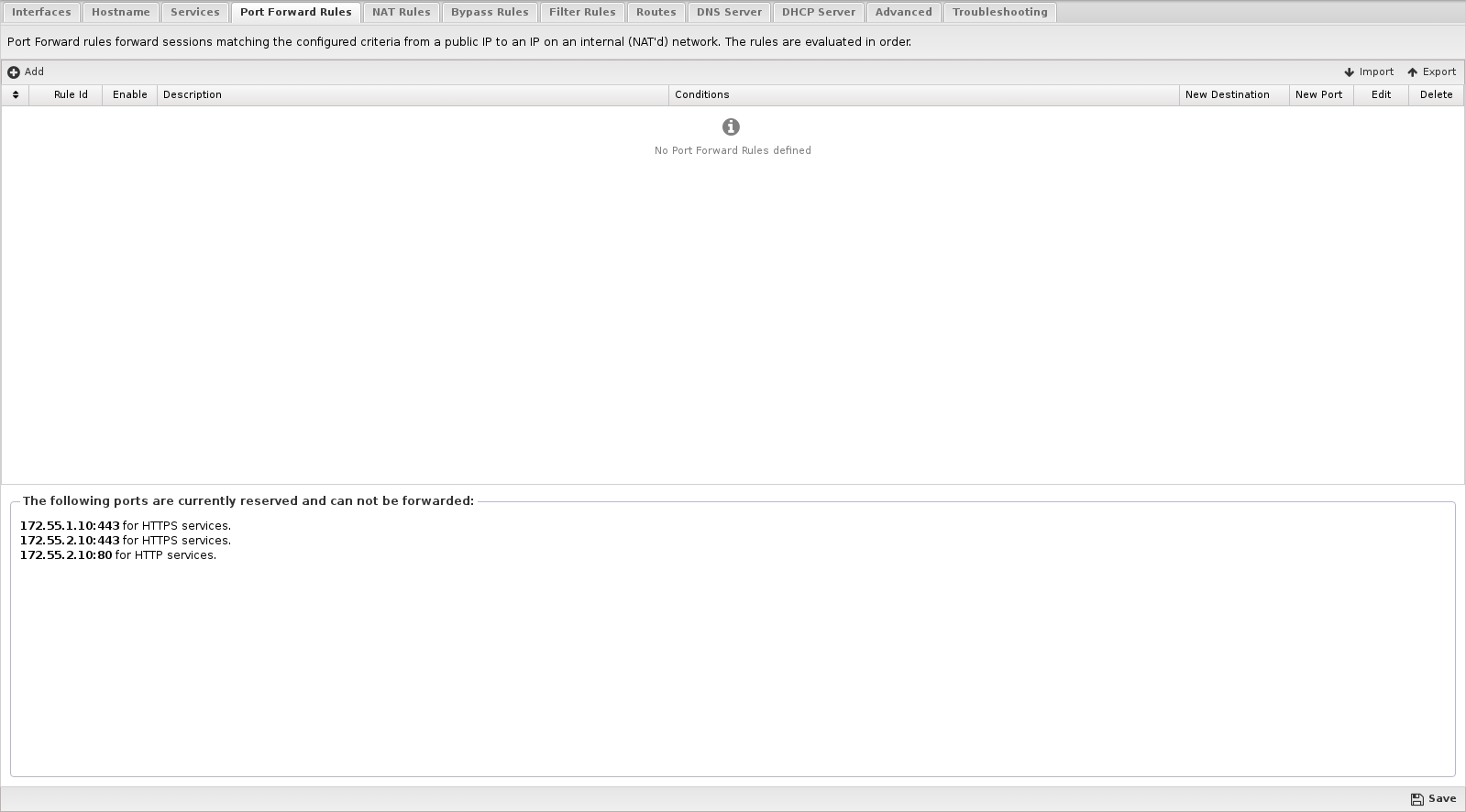
Task: Open the Routes tab
Action: point(656,12)
